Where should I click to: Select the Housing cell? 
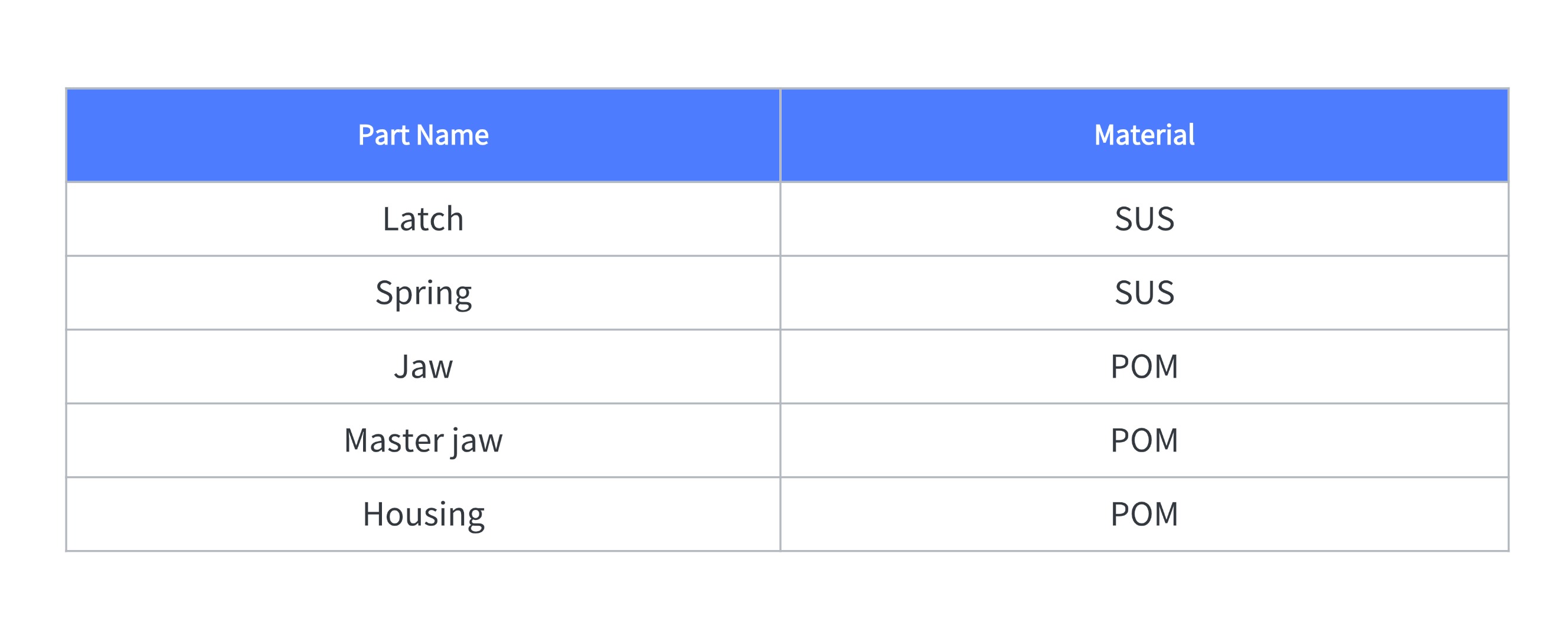(x=423, y=515)
